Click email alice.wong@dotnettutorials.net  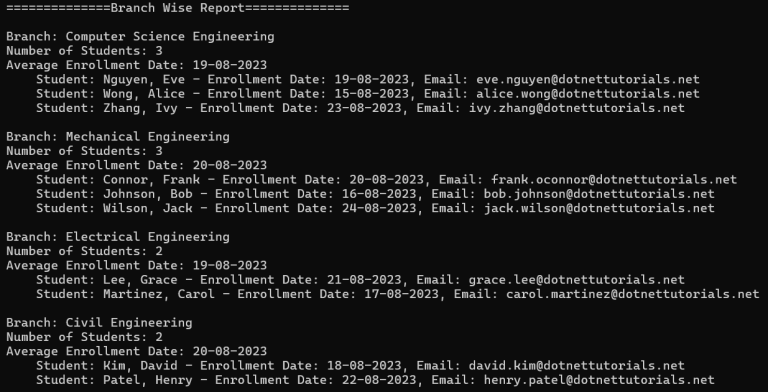click(x=588, y=94)
